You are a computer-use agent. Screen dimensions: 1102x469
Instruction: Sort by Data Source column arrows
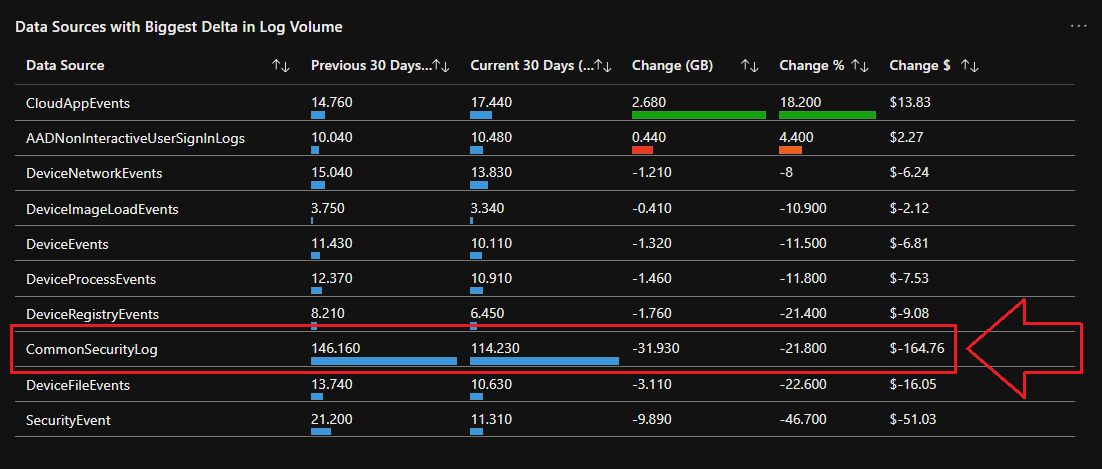280,66
